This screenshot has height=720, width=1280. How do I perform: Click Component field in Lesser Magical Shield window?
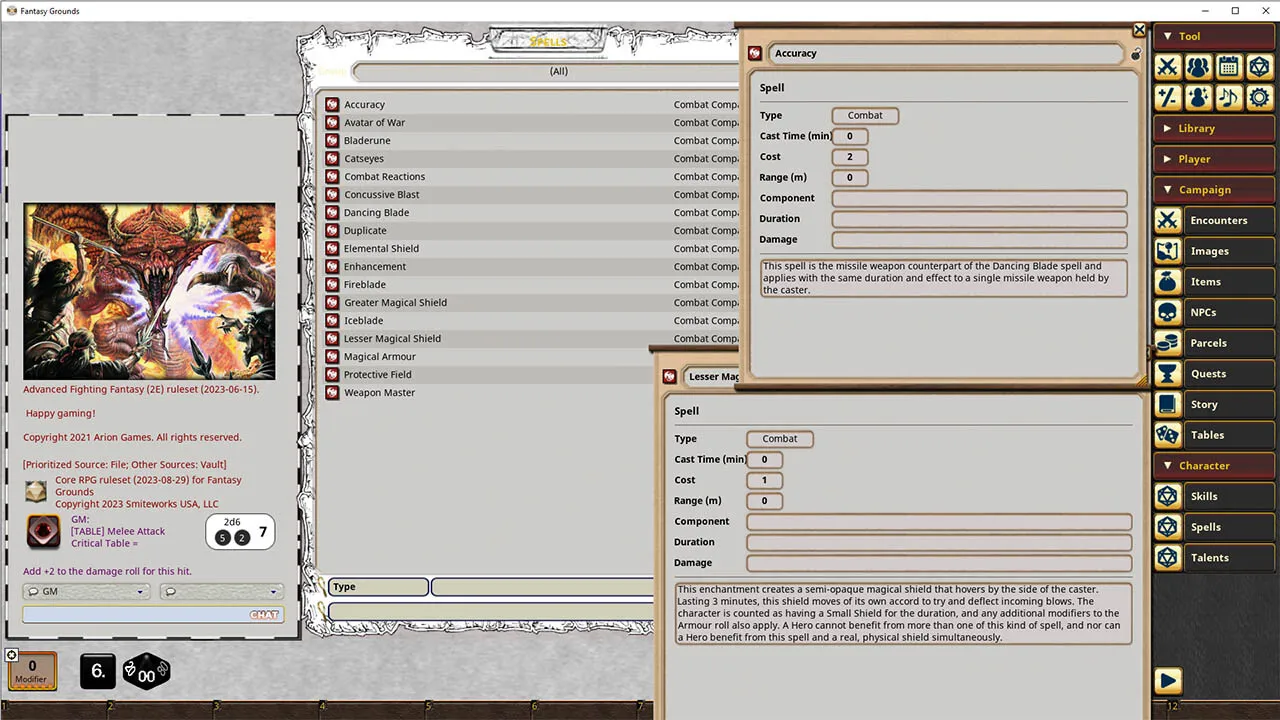939,522
